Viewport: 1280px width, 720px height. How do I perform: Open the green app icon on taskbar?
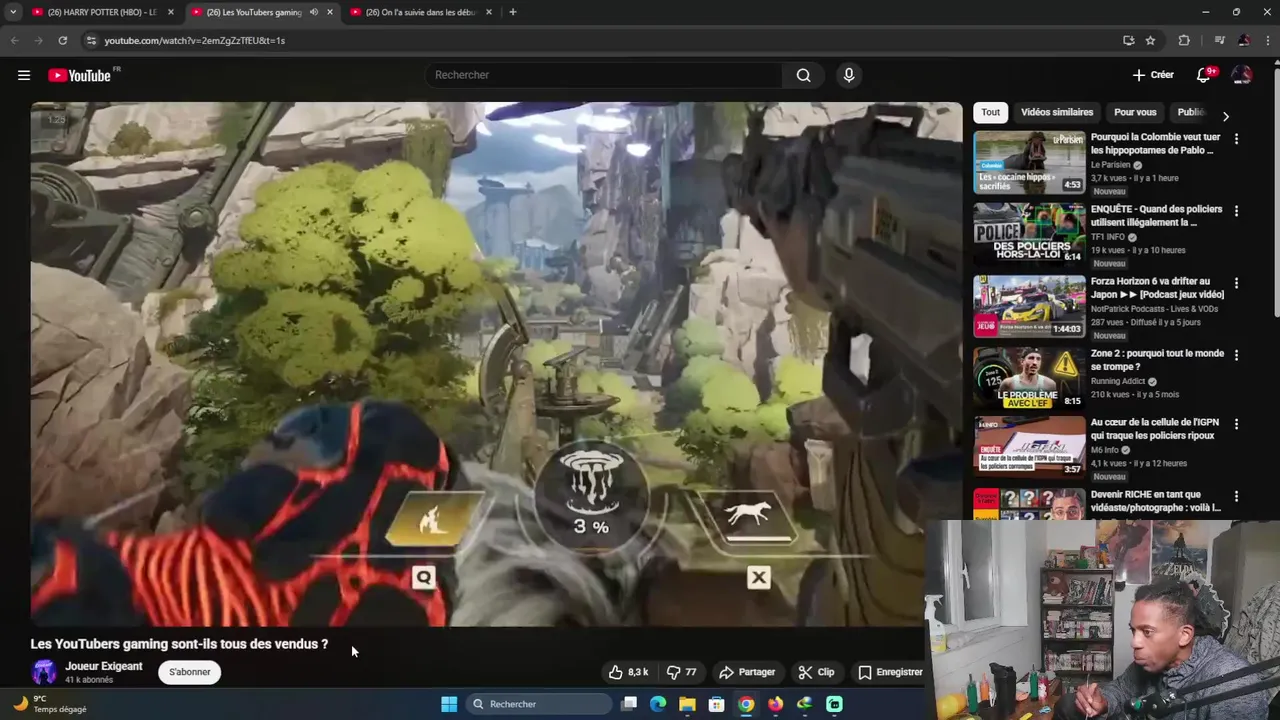(834, 704)
